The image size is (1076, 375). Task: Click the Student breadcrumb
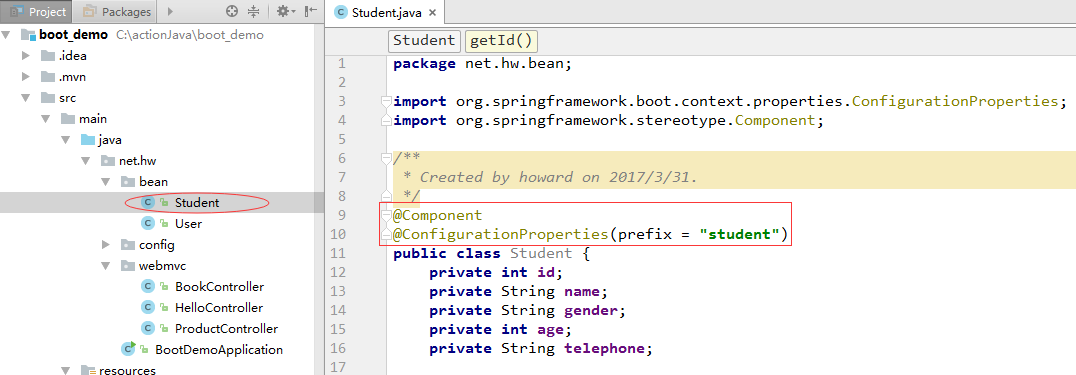pos(423,41)
